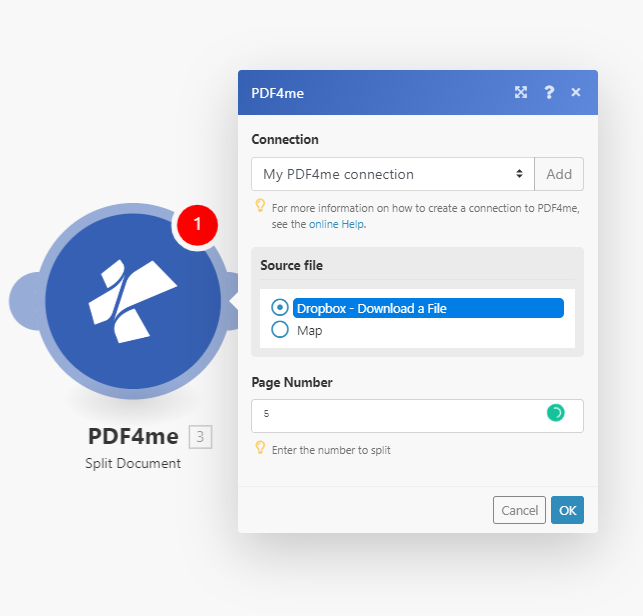Select the Dropbox - Download a File radio
643x616 pixels.
(x=280, y=308)
